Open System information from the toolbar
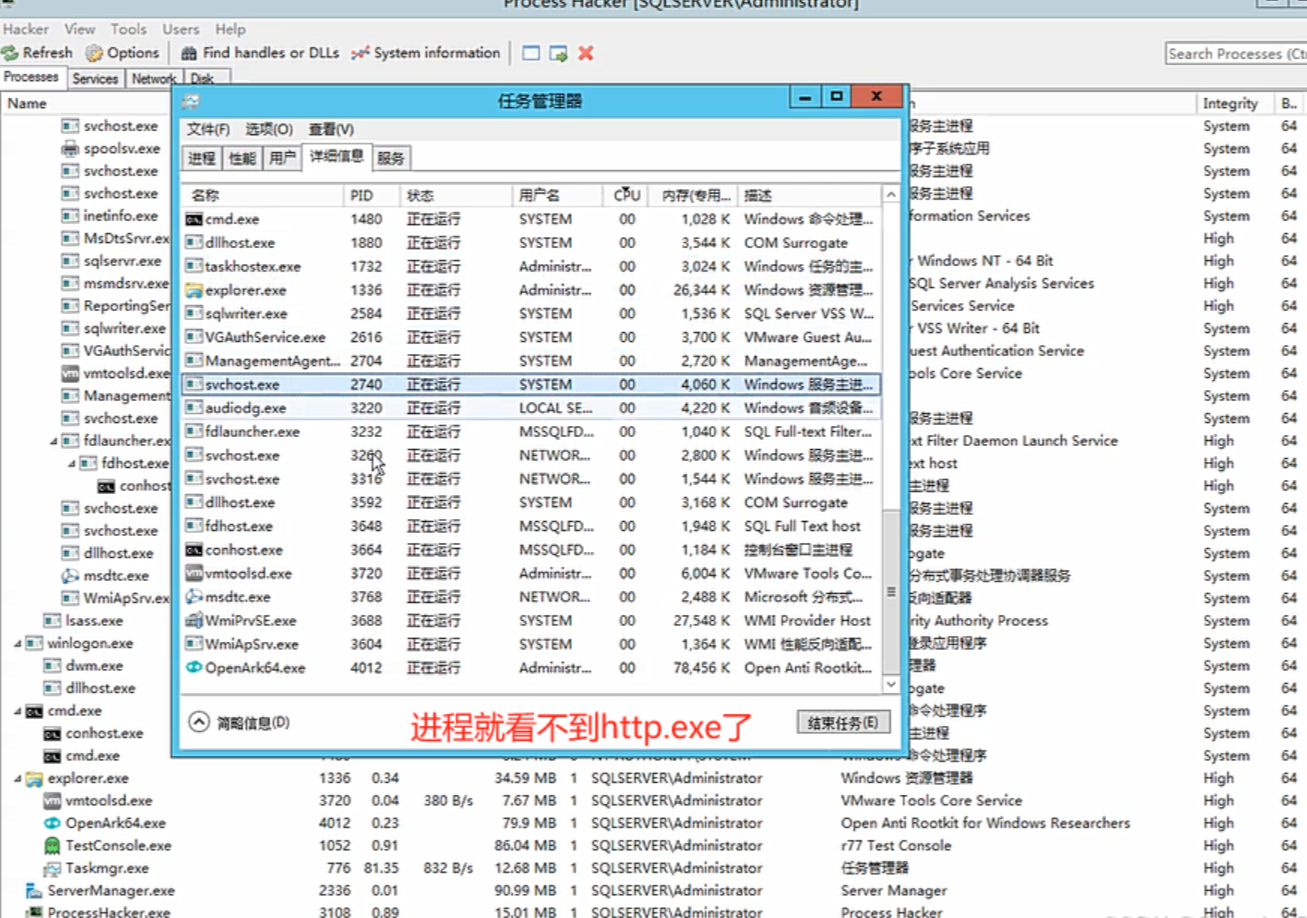This screenshot has width=1307, height=918. [x=426, y=53]
